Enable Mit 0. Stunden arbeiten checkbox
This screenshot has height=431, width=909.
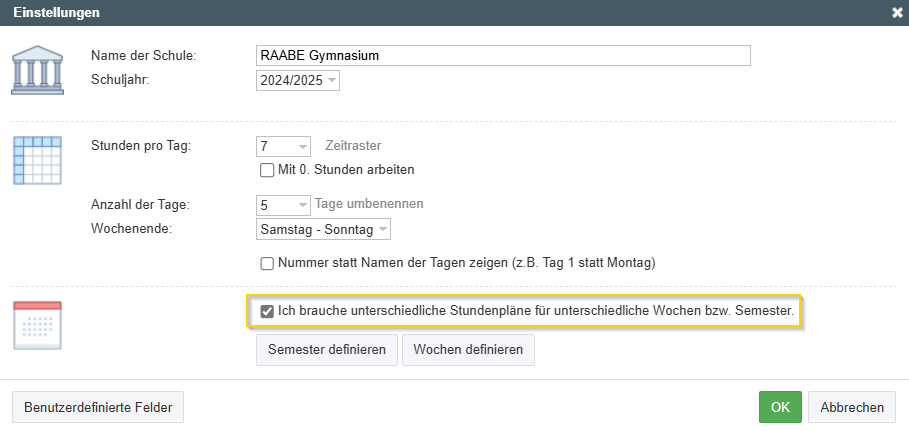(267, 171)
